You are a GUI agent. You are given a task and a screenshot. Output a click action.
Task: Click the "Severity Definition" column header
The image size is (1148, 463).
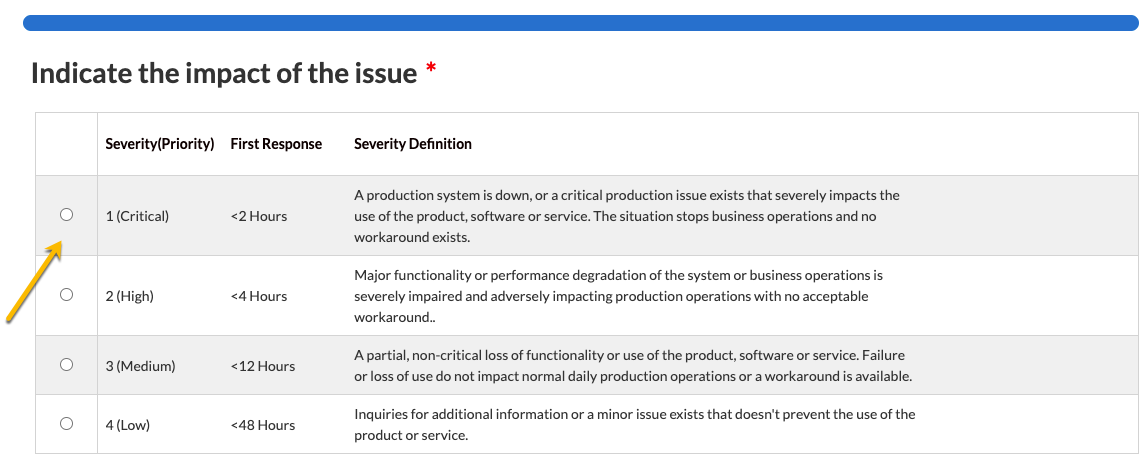(413, 144)
